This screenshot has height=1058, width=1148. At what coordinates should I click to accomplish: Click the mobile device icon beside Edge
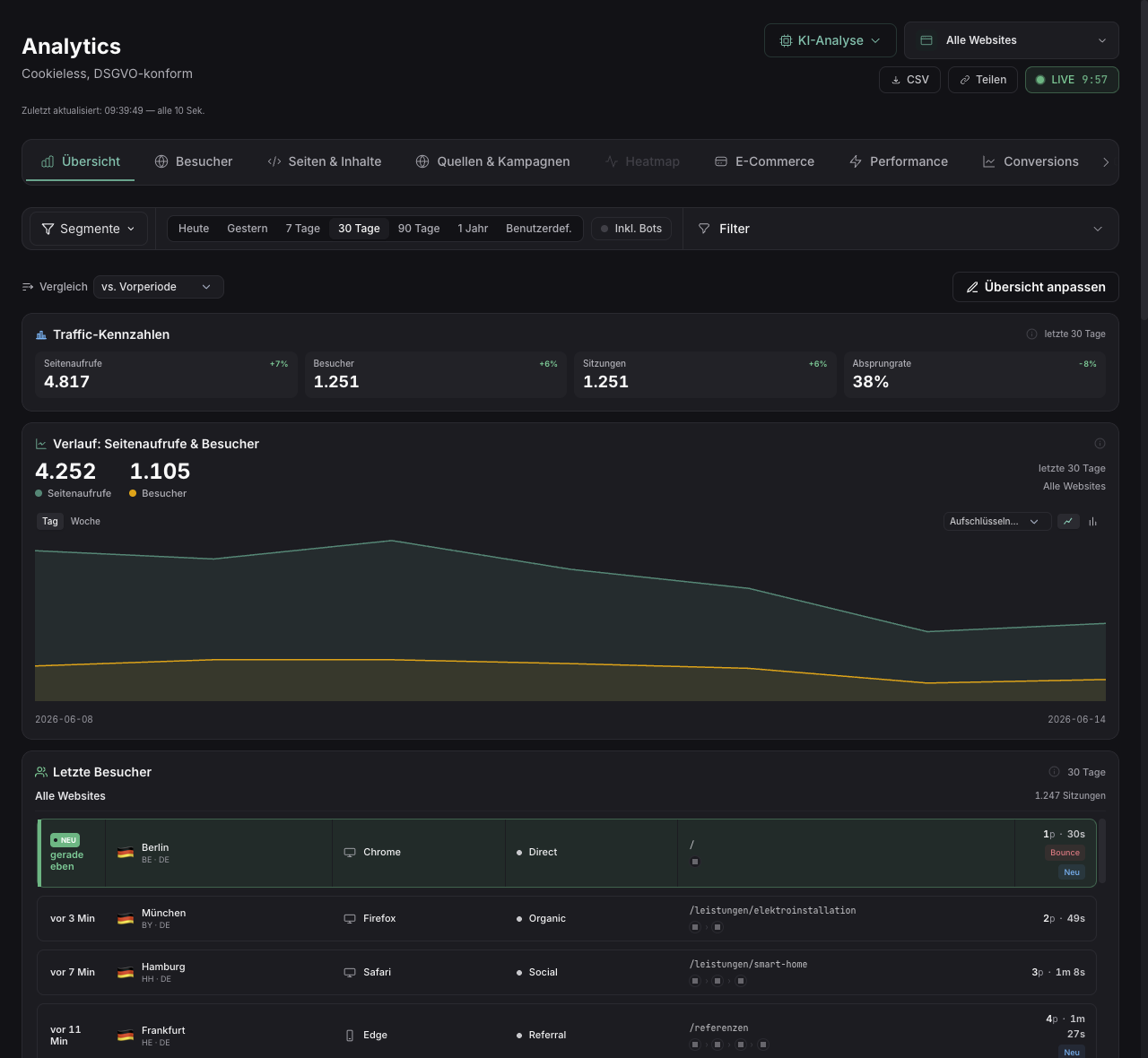point(350,1036)
